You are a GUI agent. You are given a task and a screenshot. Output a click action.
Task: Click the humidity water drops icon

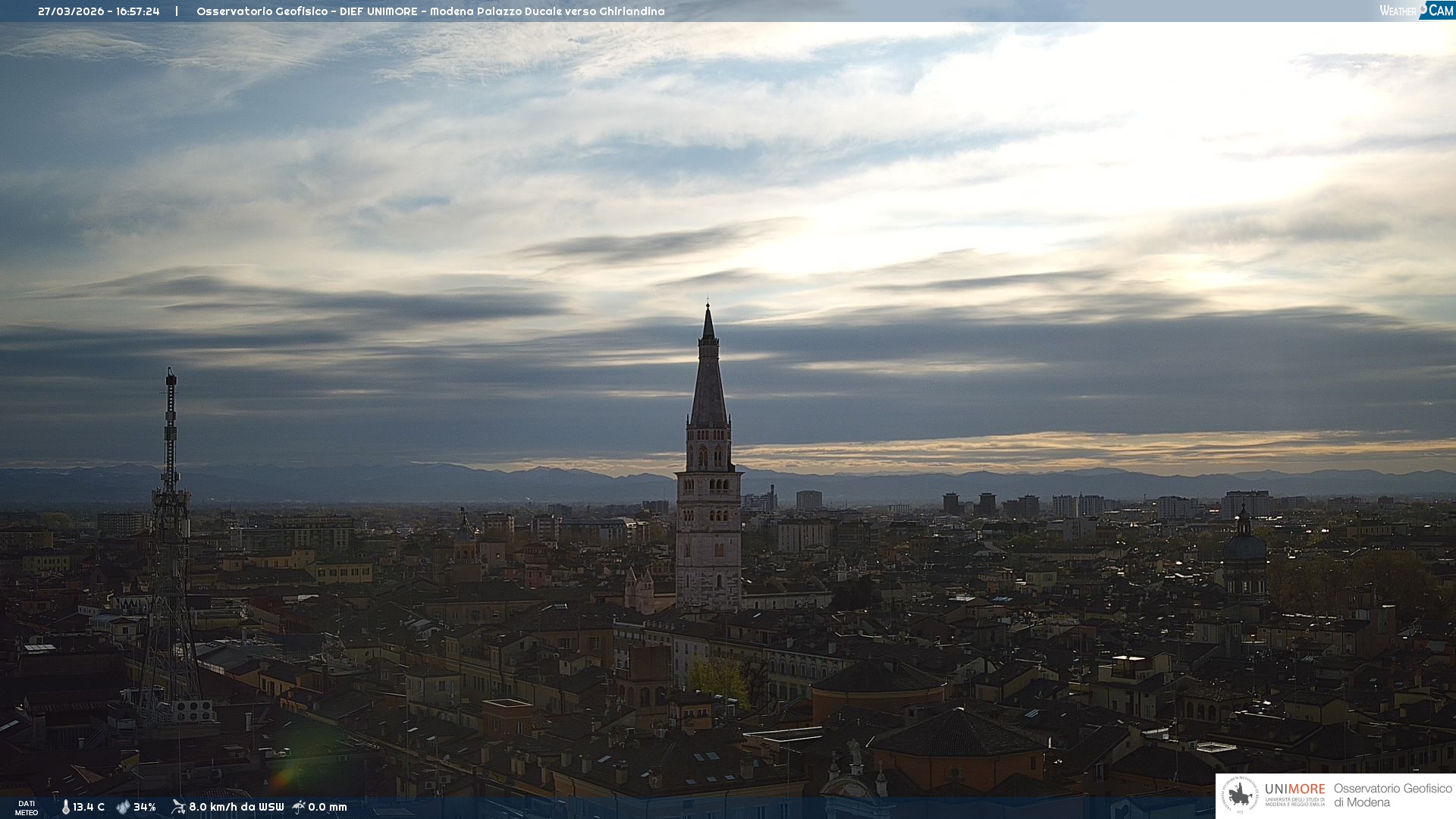click(x=122, y=808)
